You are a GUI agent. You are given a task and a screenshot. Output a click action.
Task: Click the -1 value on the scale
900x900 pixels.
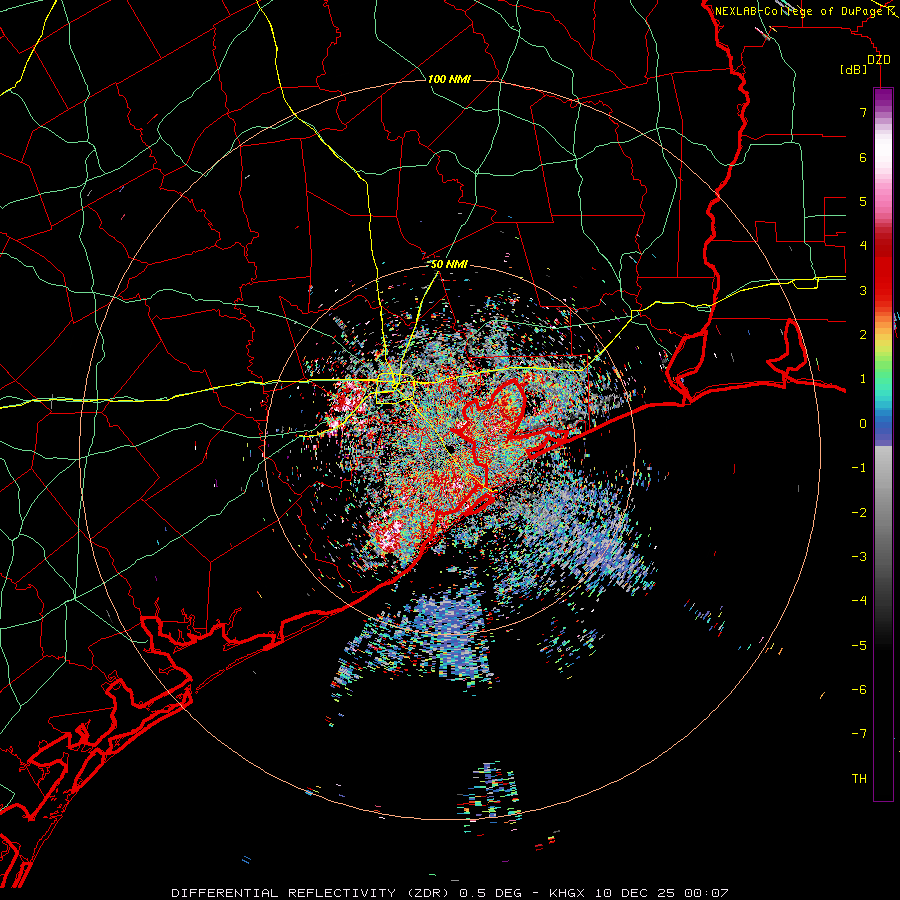point(859,468)
